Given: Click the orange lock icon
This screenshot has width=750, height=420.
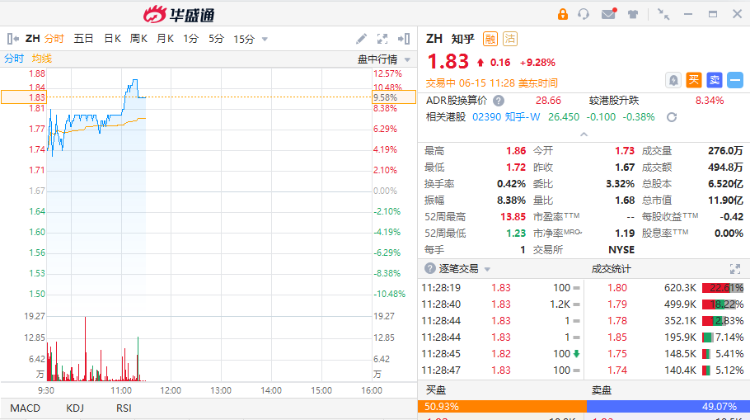Looking at the screenshot, I should pyautogui.click(x=563, y=14).
